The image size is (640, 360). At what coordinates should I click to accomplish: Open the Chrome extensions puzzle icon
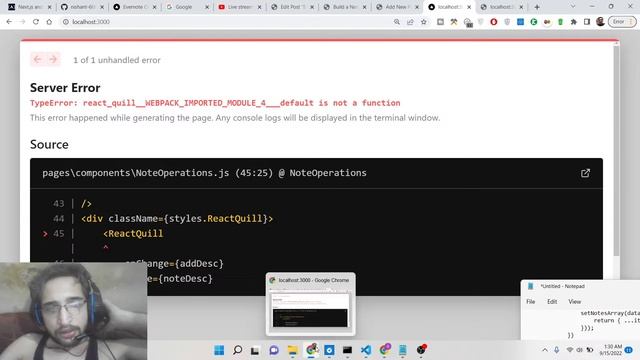(573, 22)
